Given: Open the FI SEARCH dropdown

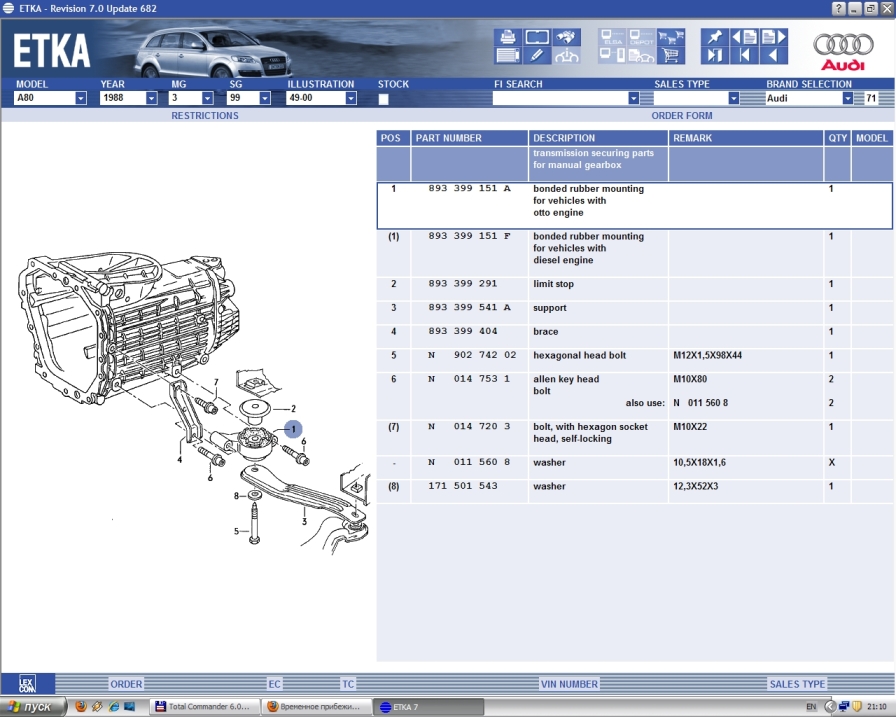Looking at the screenshot, I should tap(633, 98).
